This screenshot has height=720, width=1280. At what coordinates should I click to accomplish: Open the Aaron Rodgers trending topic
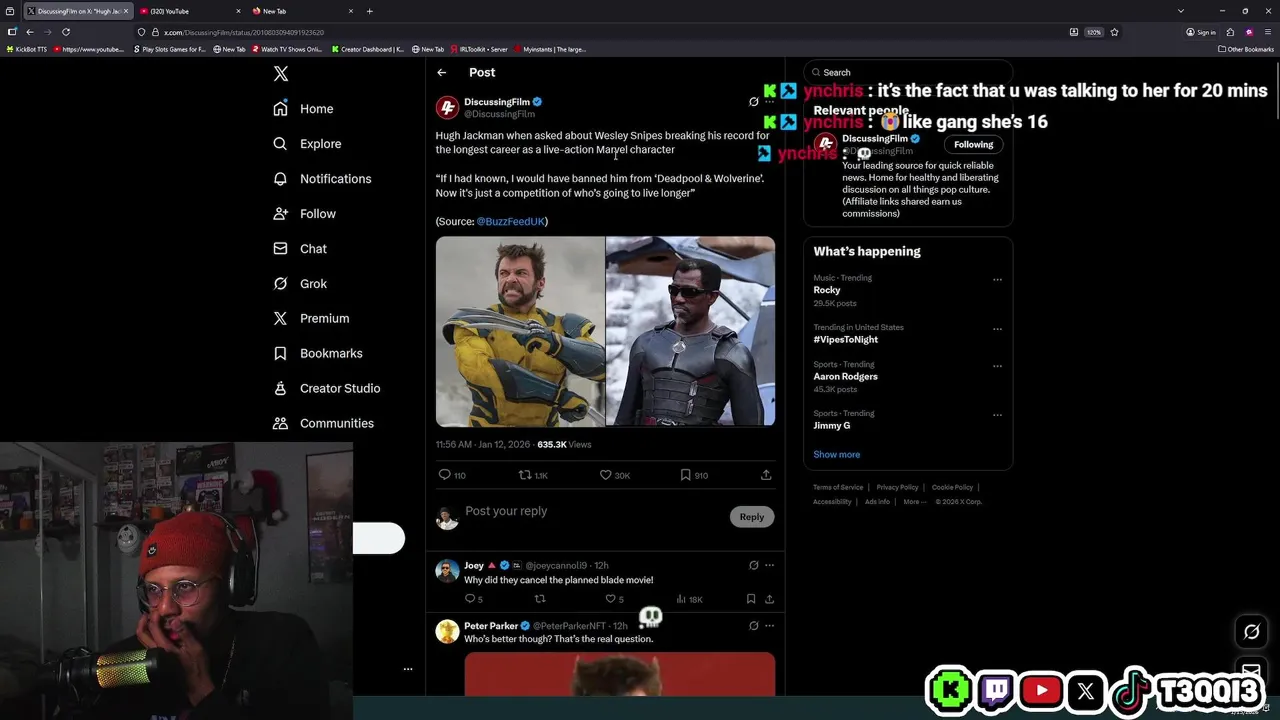point(846,377)
